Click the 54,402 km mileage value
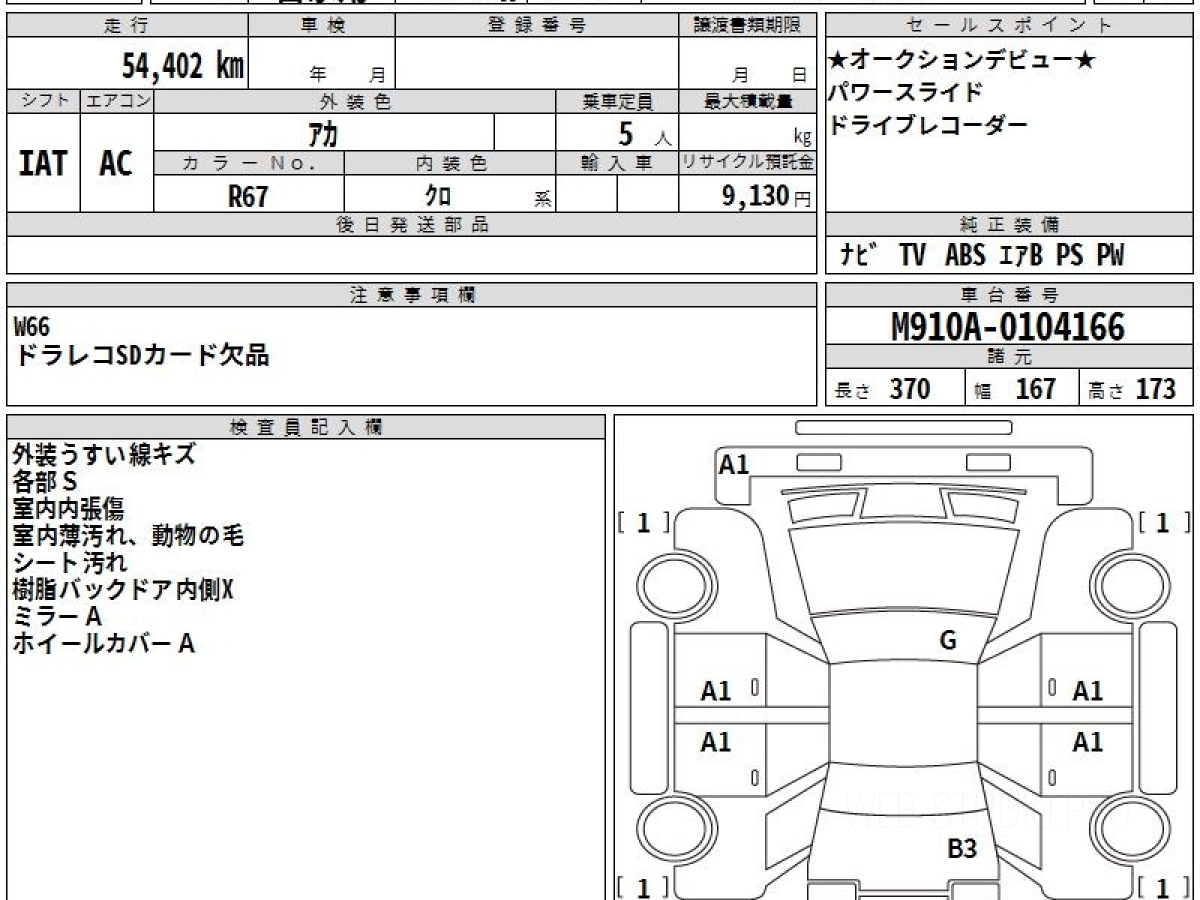This screenshot has width=1200, height=900. coord(183,66)
